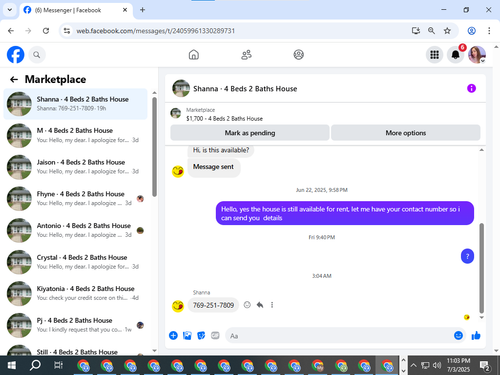Click Mark as pending button

point(250,133)
